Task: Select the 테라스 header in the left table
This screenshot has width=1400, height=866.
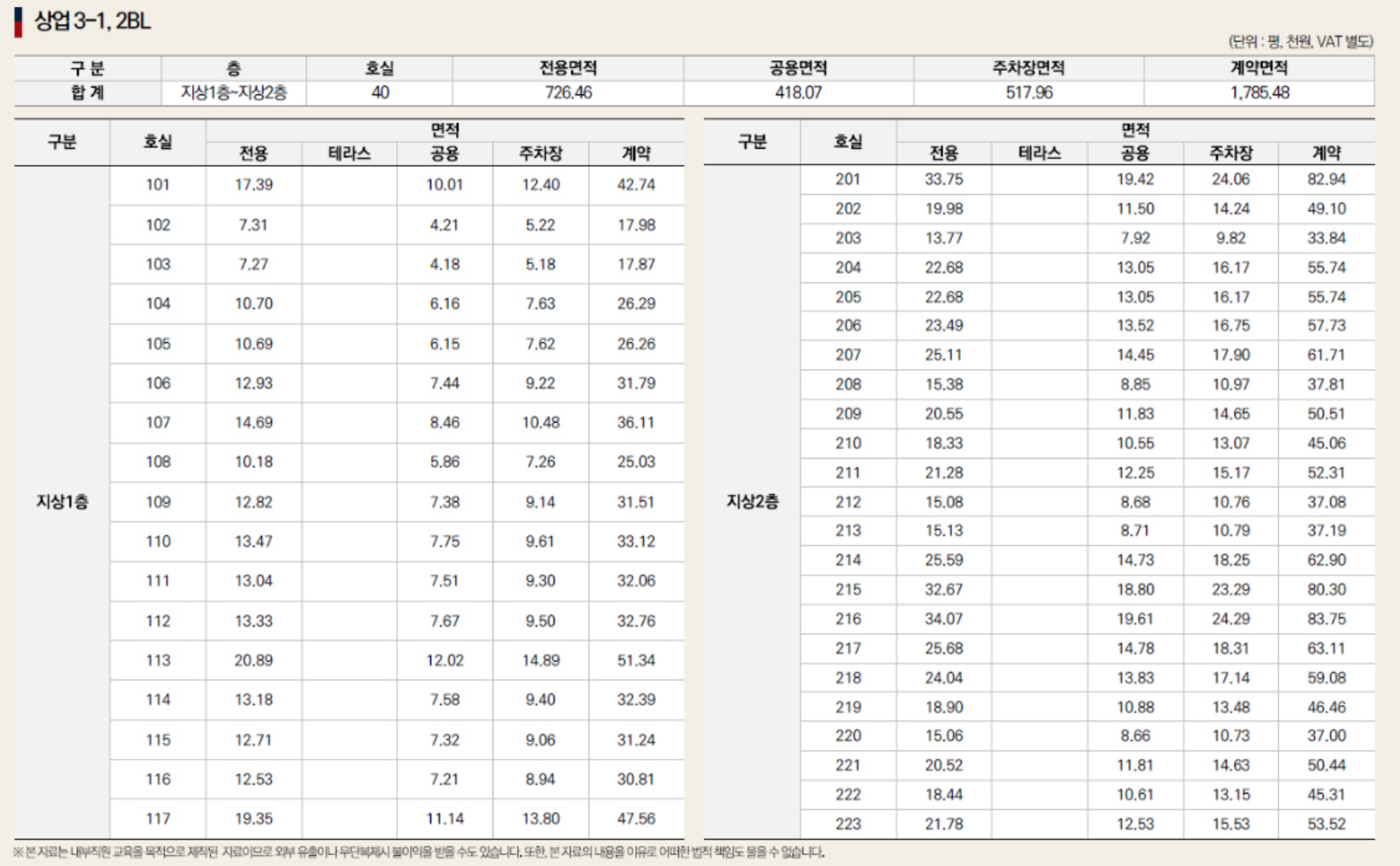Action: (x=349, y=154)
